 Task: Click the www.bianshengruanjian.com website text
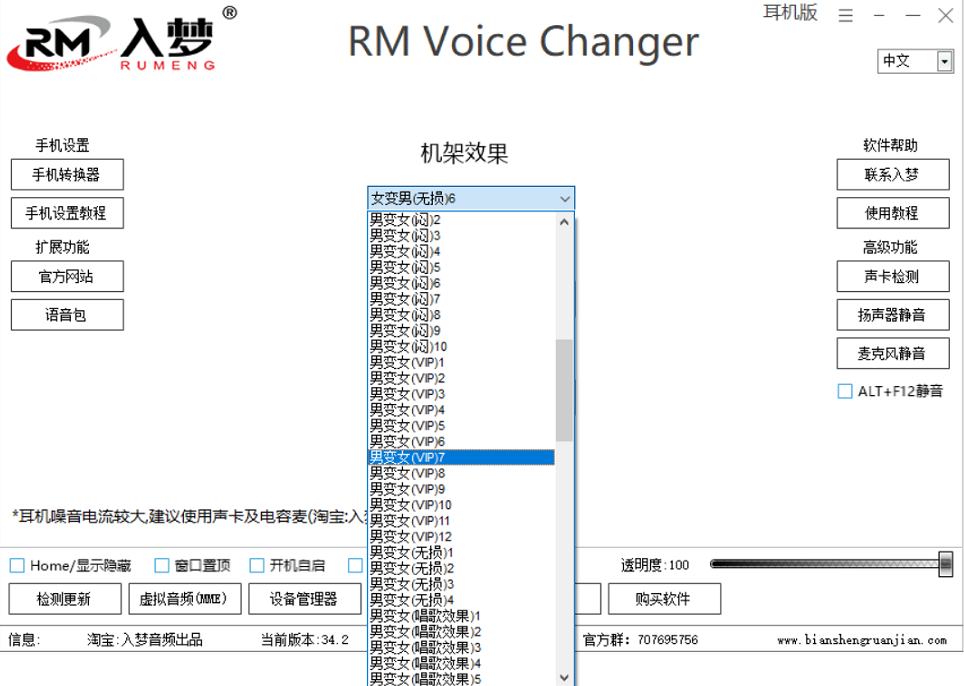tap(862, 641)
